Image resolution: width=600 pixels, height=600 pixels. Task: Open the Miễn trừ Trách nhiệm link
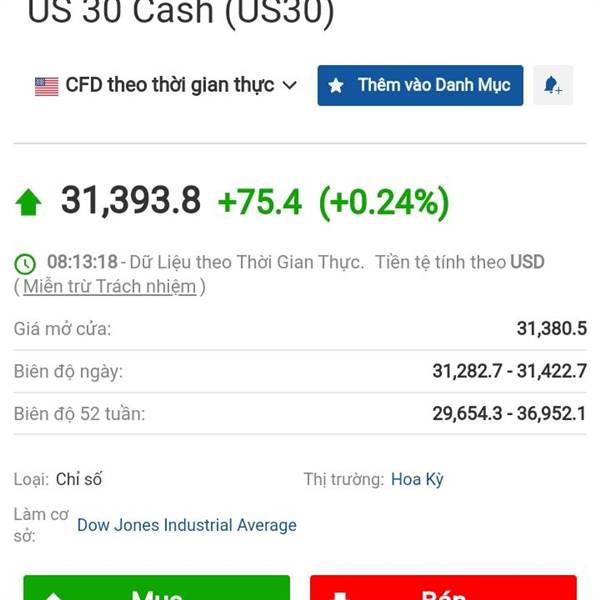pyautogui.click(x=110, y=286)
